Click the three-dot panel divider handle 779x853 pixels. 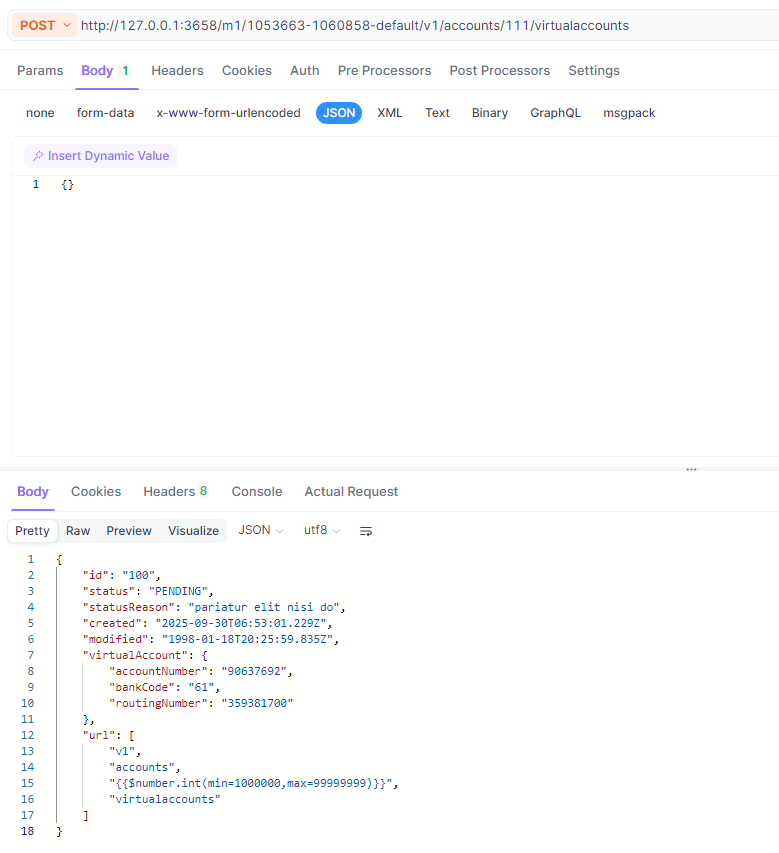tap(691, 469)
